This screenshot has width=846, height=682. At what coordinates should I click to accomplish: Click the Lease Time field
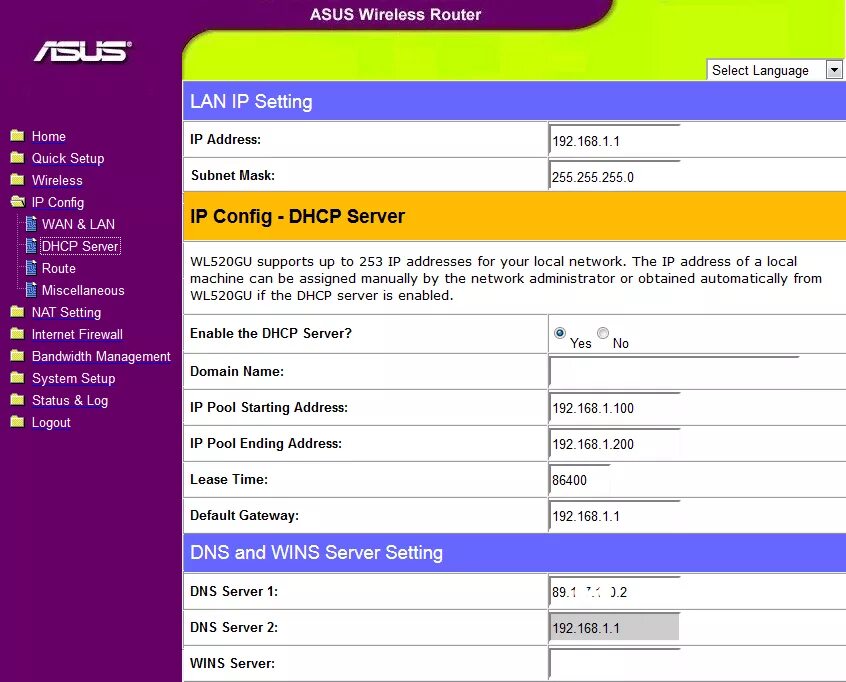pos(579,480)
